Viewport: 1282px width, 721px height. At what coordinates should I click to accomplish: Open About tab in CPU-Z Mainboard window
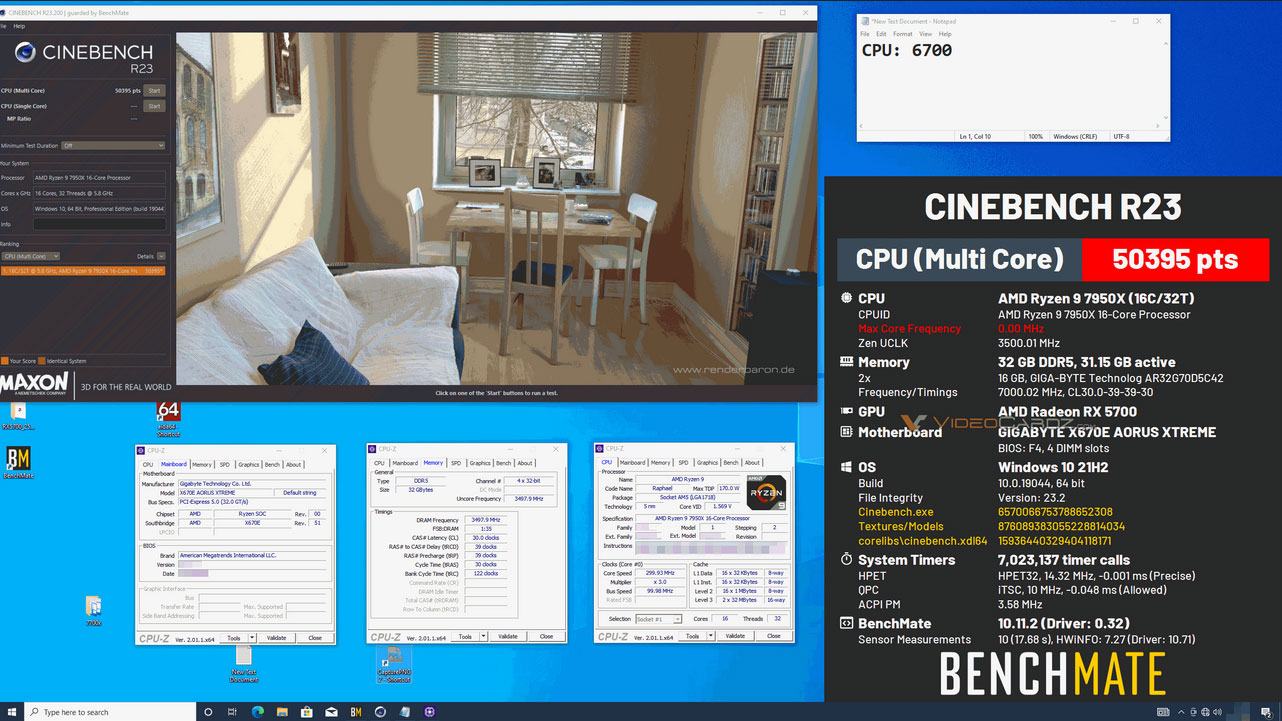coord(294,464)
